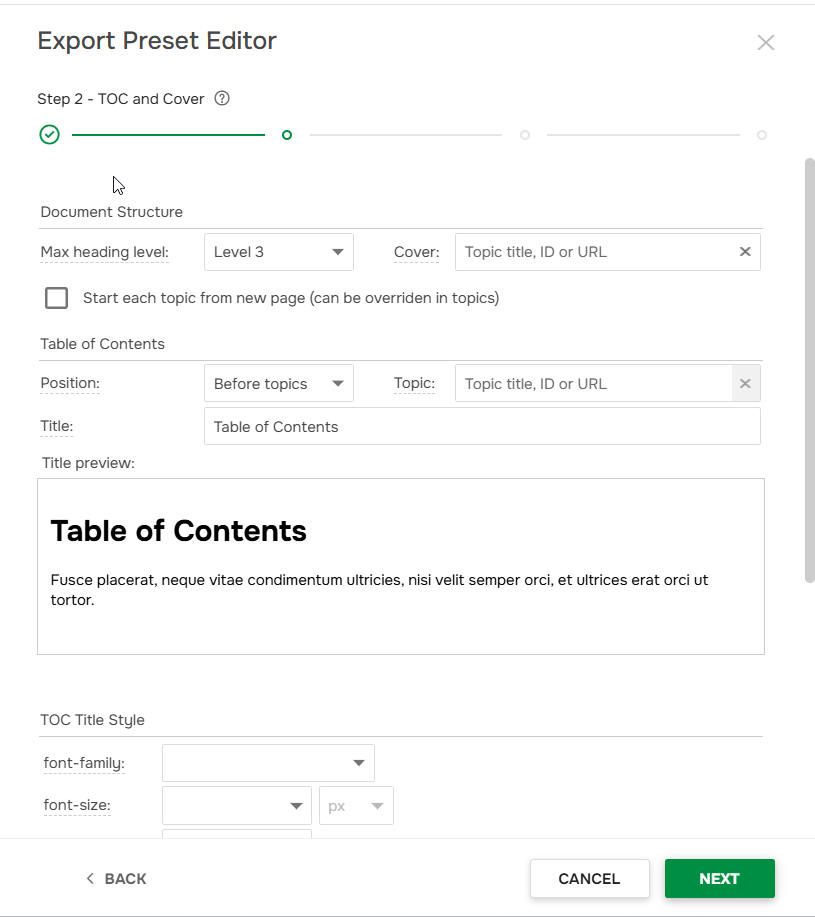Open the px unit dropdown
Screen dimensions: 815x917
(x=357, y=806)
